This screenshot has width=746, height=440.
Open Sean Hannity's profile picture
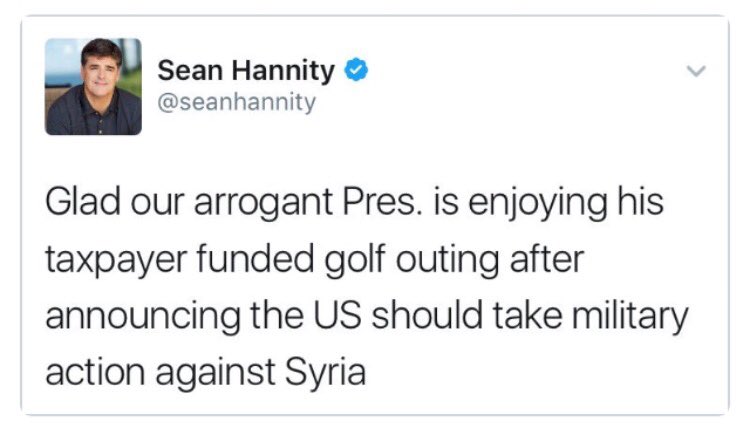click(x=93, y=87)
